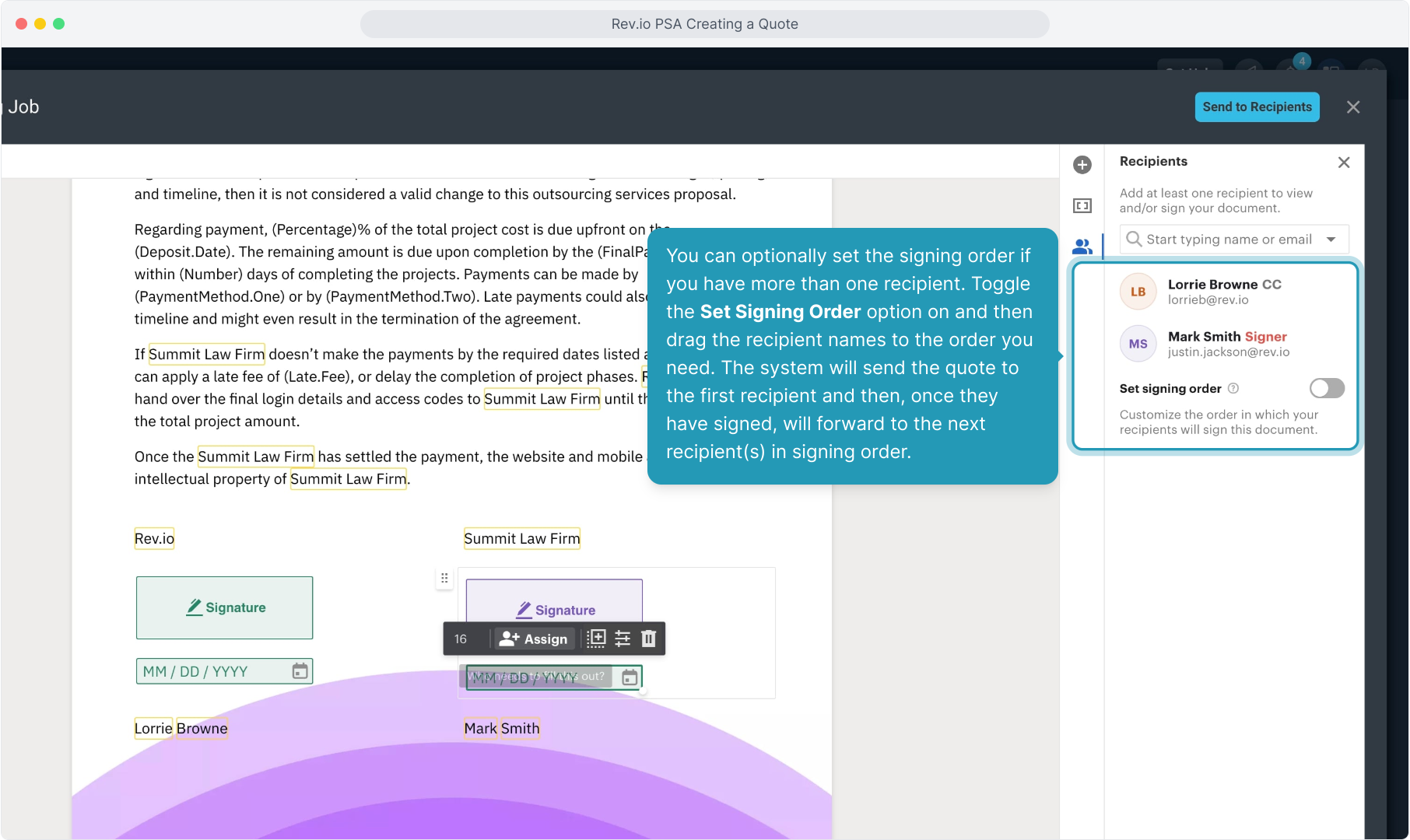Select Lorrie Browne CC recipient
1410x840 pixels.
click(x=1223, y=292)
